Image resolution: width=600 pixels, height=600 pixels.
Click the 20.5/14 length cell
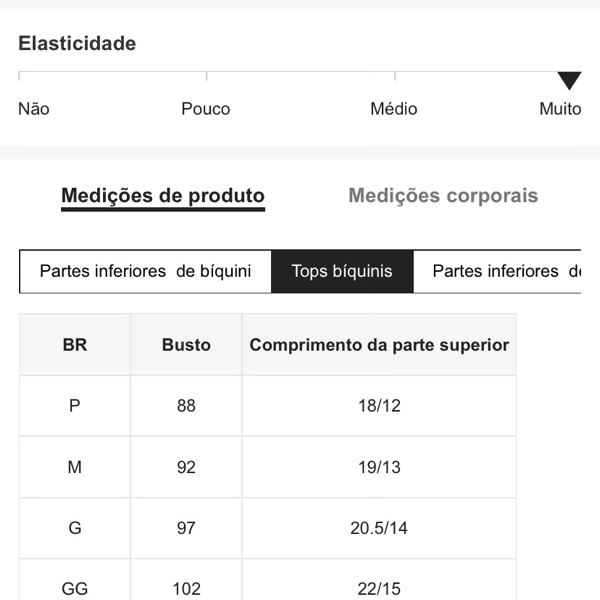(379, 528)
